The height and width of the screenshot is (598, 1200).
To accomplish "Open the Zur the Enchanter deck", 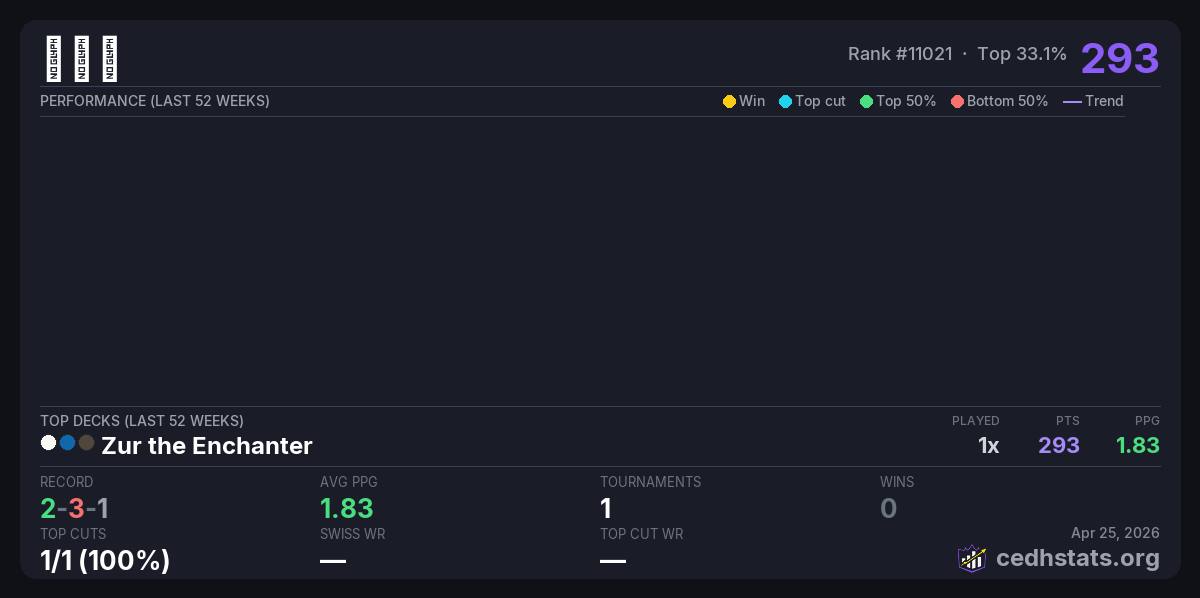I will click(207, 446).
